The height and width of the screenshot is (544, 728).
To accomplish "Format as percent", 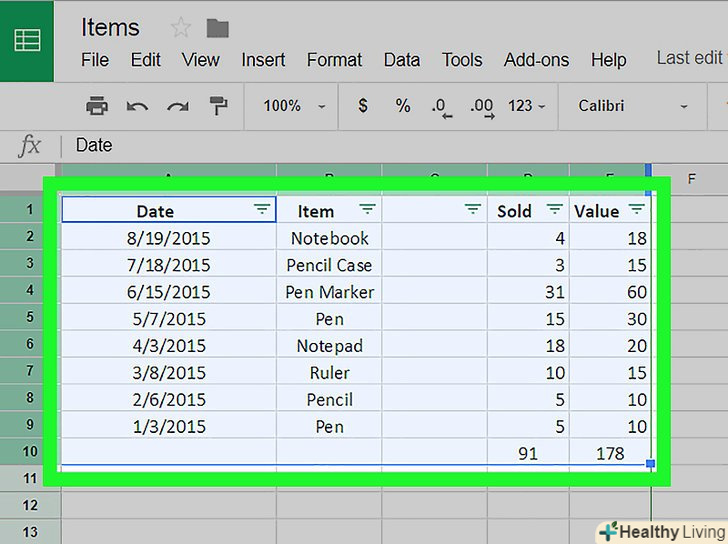I will pyautogui.click(x=403, y=106).
